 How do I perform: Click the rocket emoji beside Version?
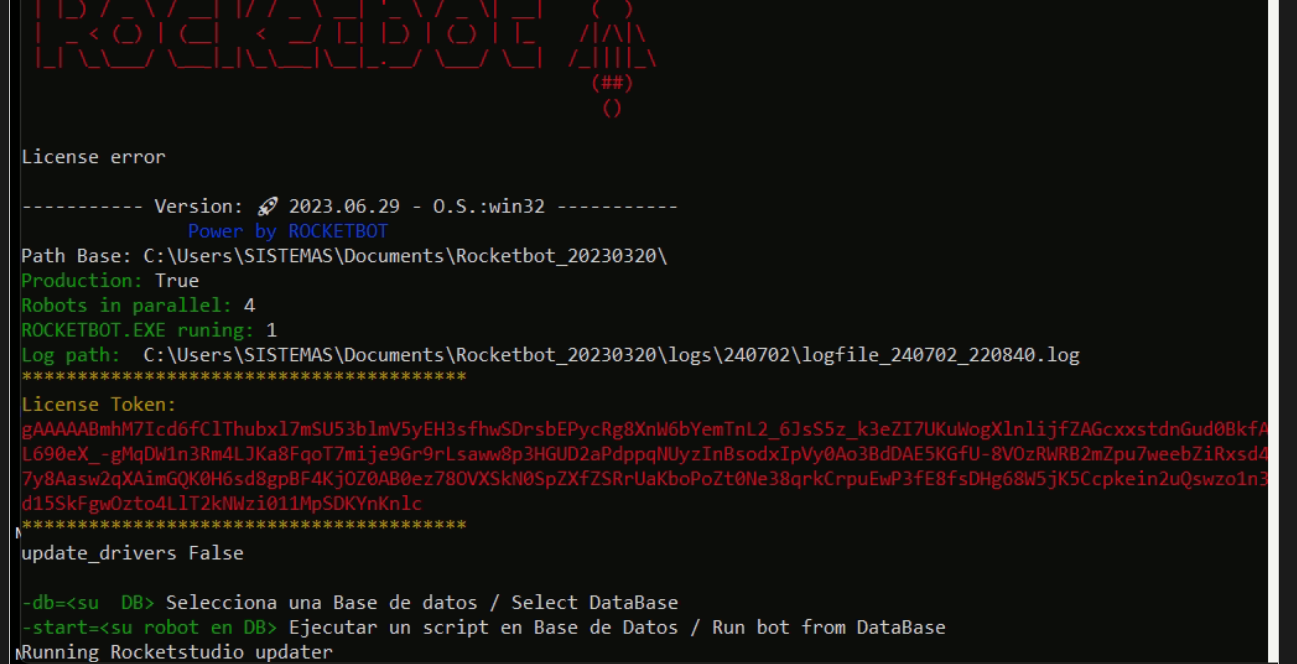[267, 207]
